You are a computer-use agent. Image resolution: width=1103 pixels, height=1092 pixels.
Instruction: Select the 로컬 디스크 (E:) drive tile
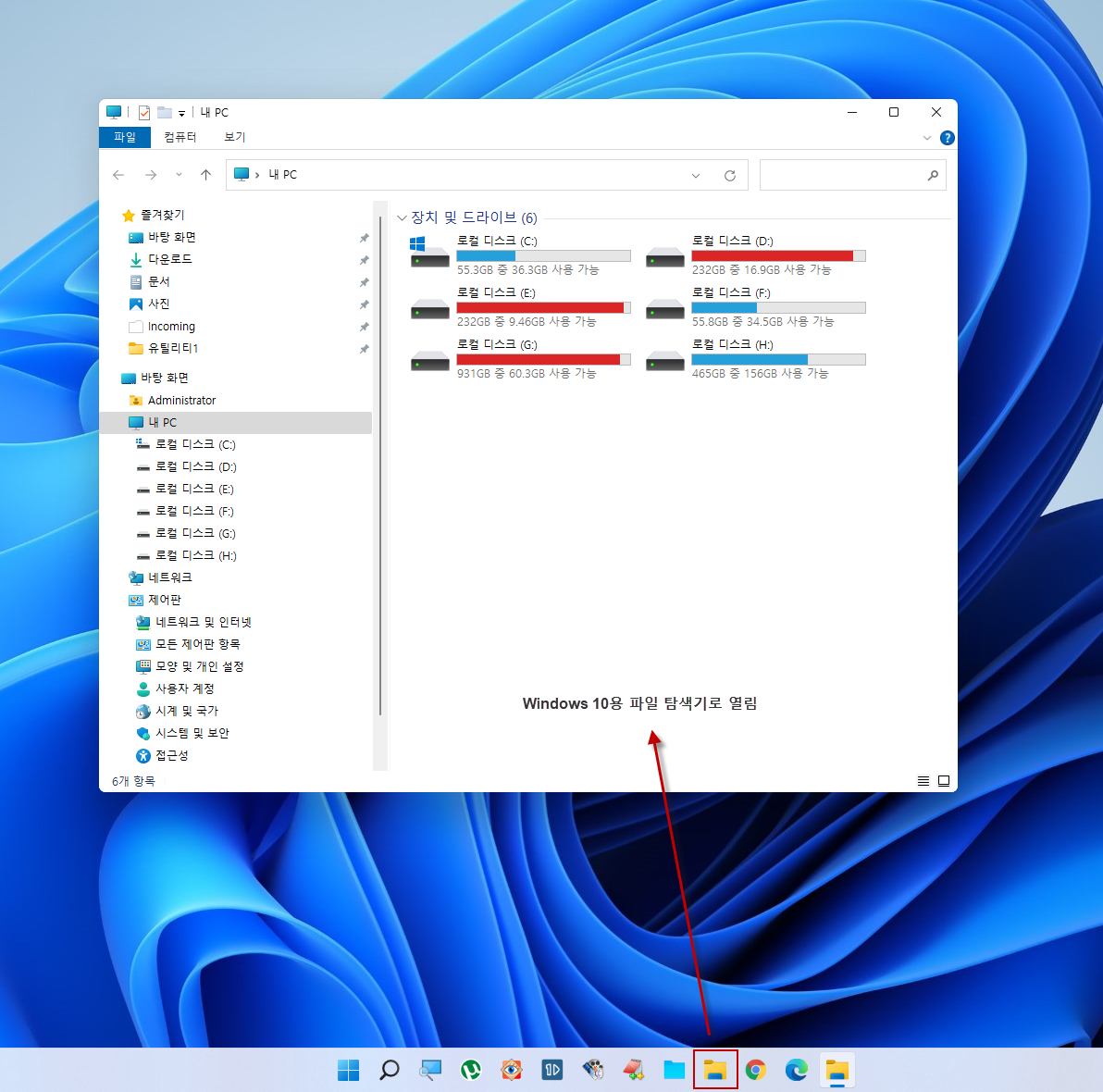tap(521, 306)
